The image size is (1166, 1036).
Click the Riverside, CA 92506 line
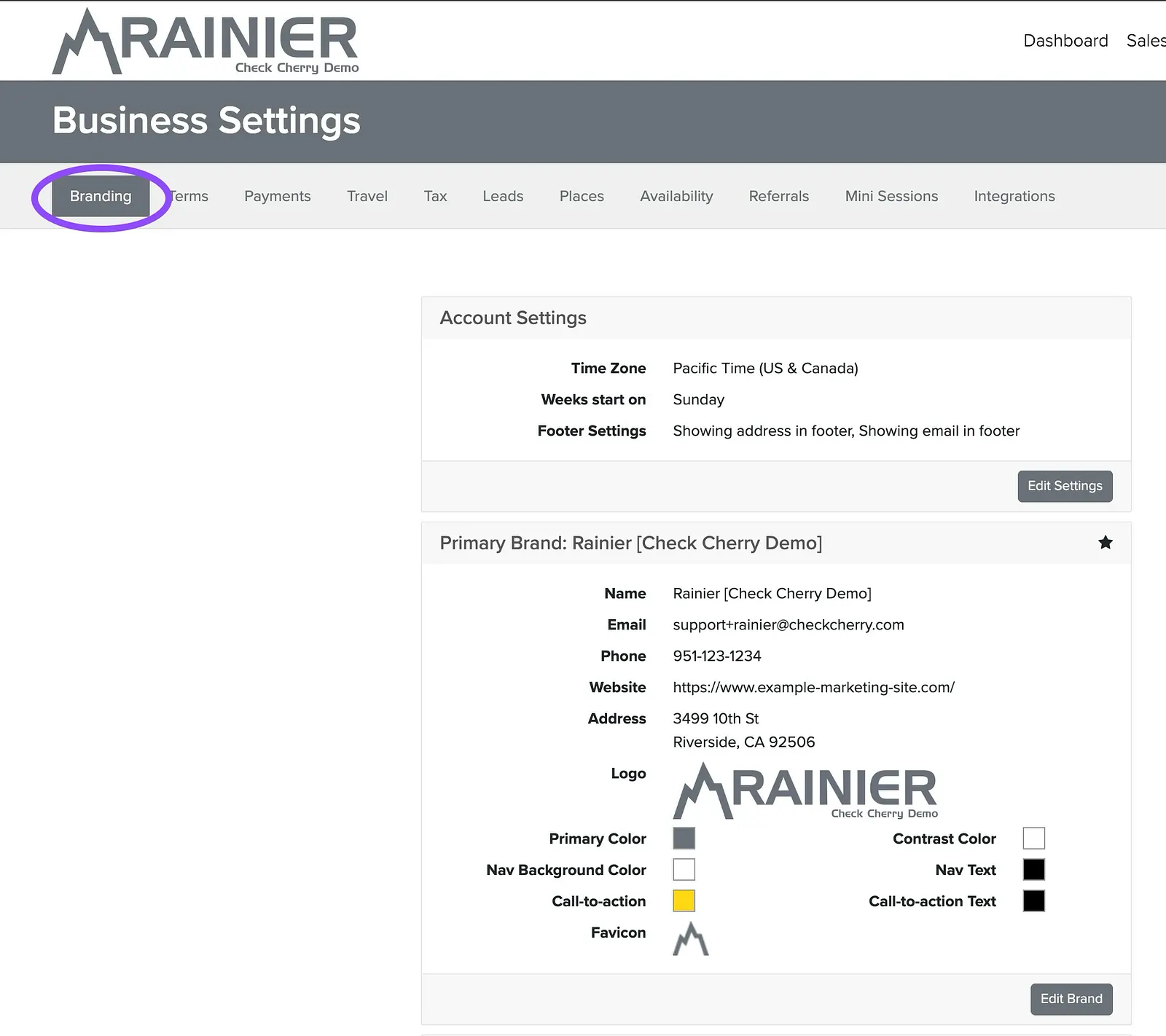pyautogui.click(x=744, y=742)
